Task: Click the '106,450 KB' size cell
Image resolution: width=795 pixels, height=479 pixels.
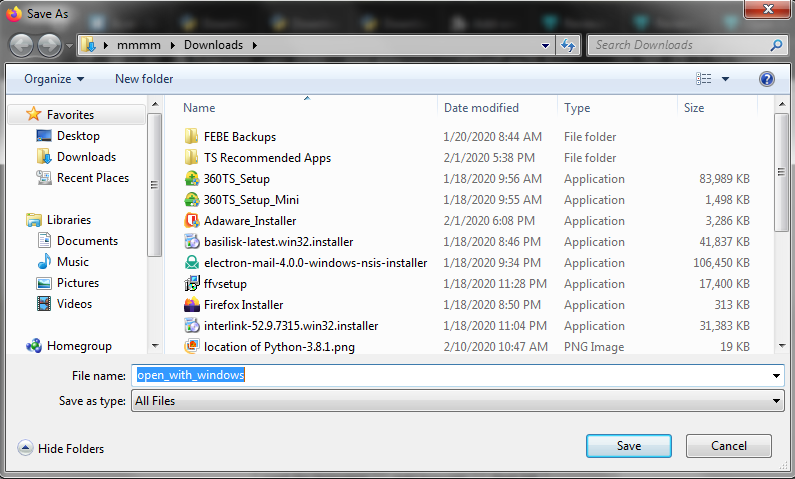Action: 721,263
